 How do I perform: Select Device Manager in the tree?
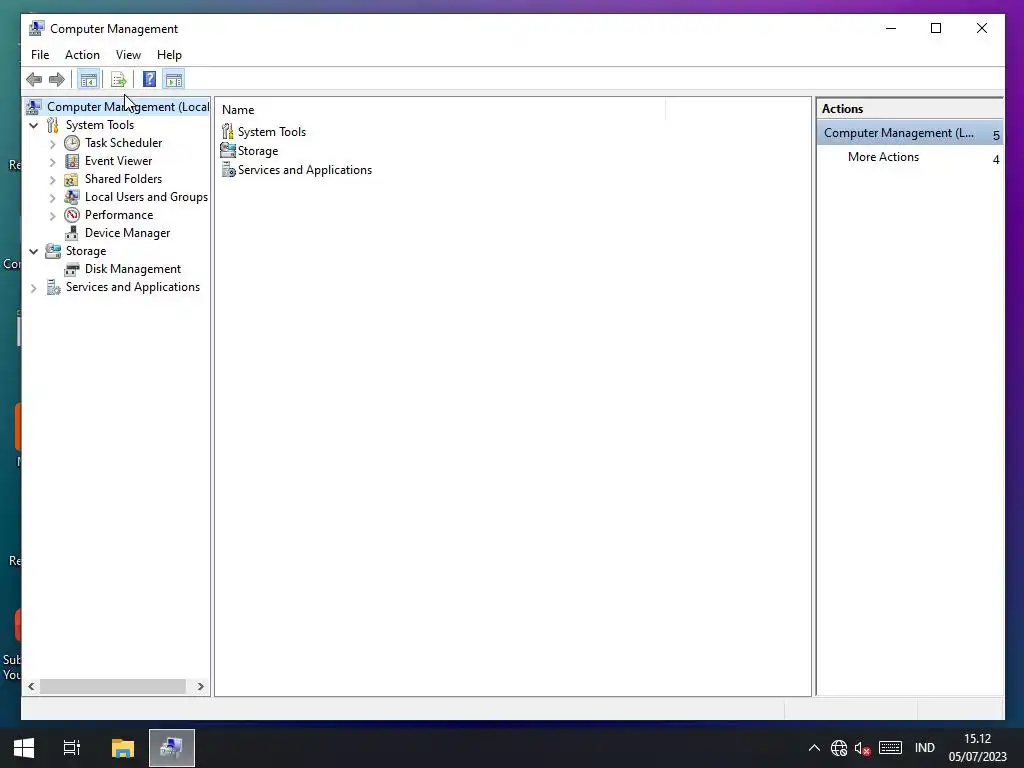tap(127, 233)
